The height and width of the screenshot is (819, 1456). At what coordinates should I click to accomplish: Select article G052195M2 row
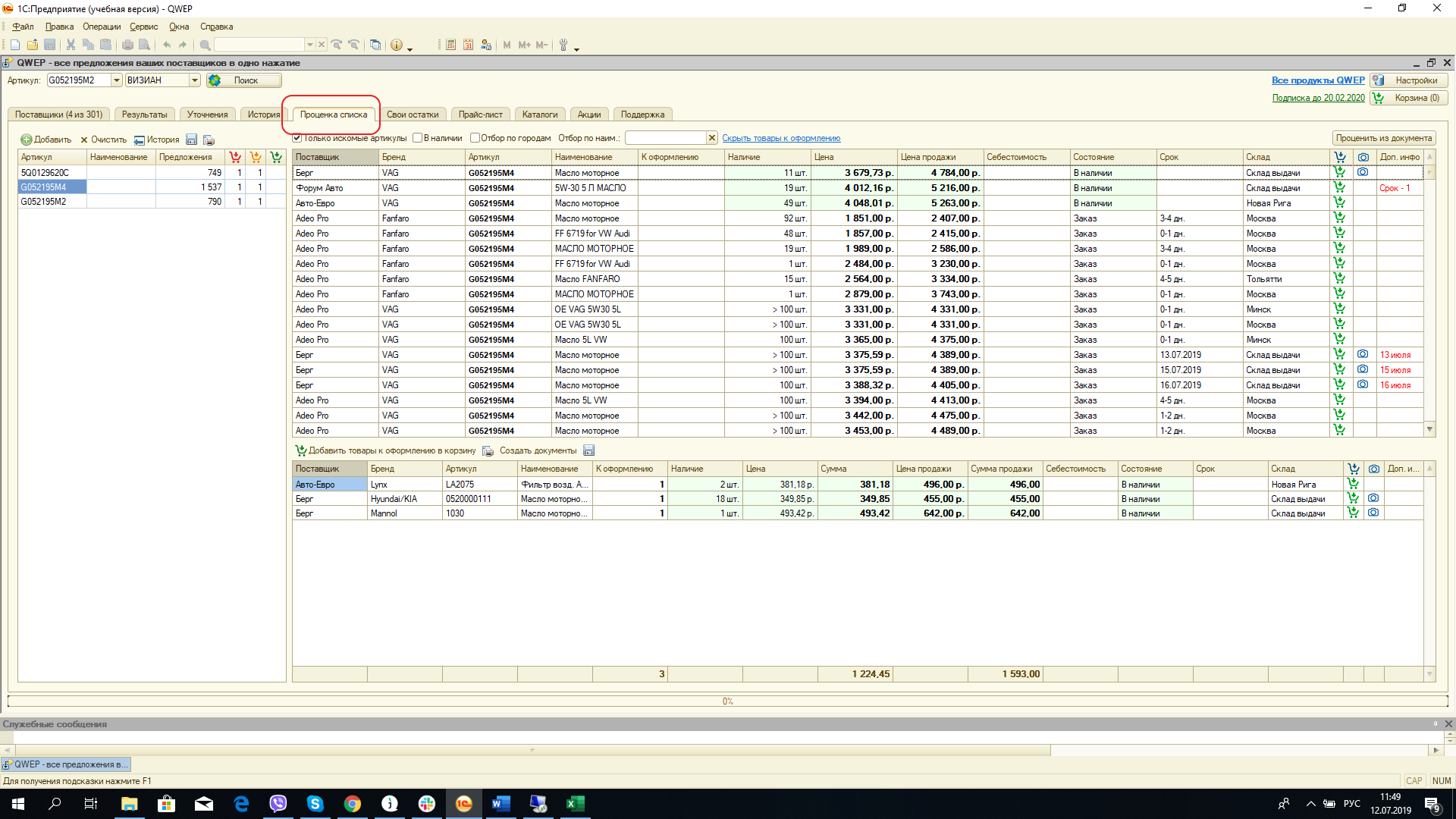[152, 202]
